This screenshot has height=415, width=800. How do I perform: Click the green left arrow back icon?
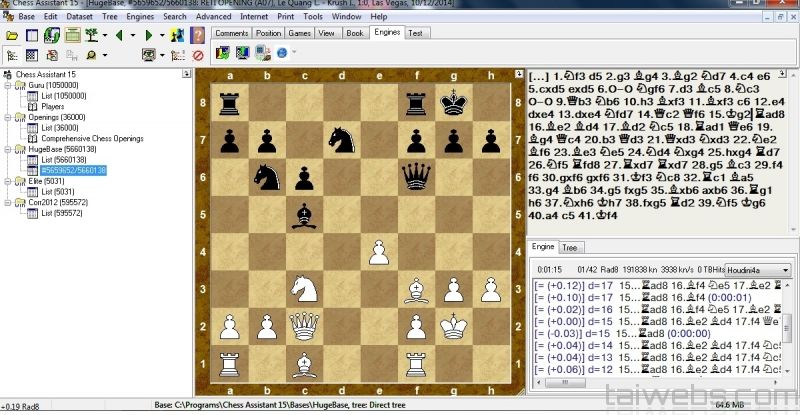point(121,35)
